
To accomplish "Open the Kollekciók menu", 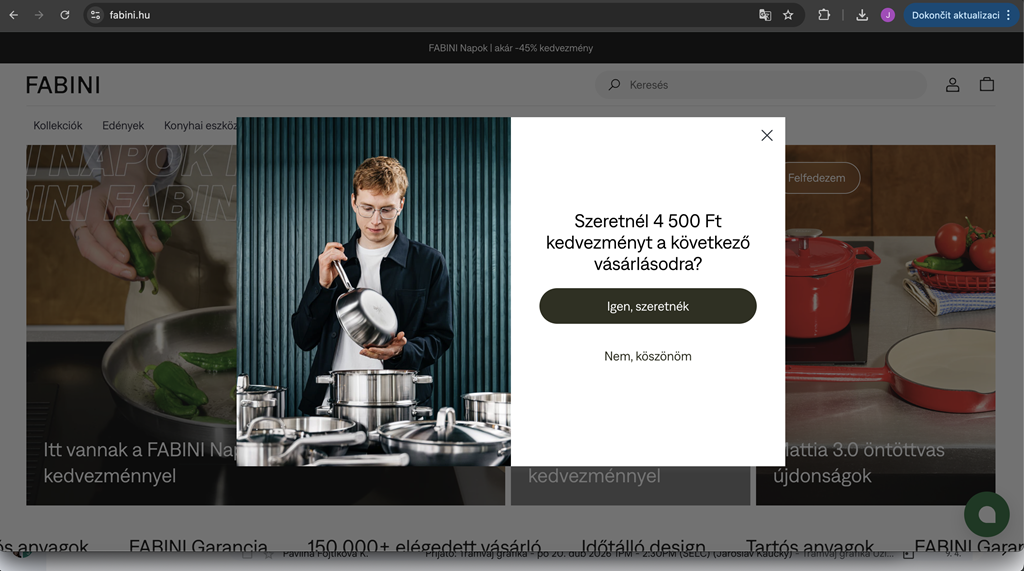I will (58, 126).
